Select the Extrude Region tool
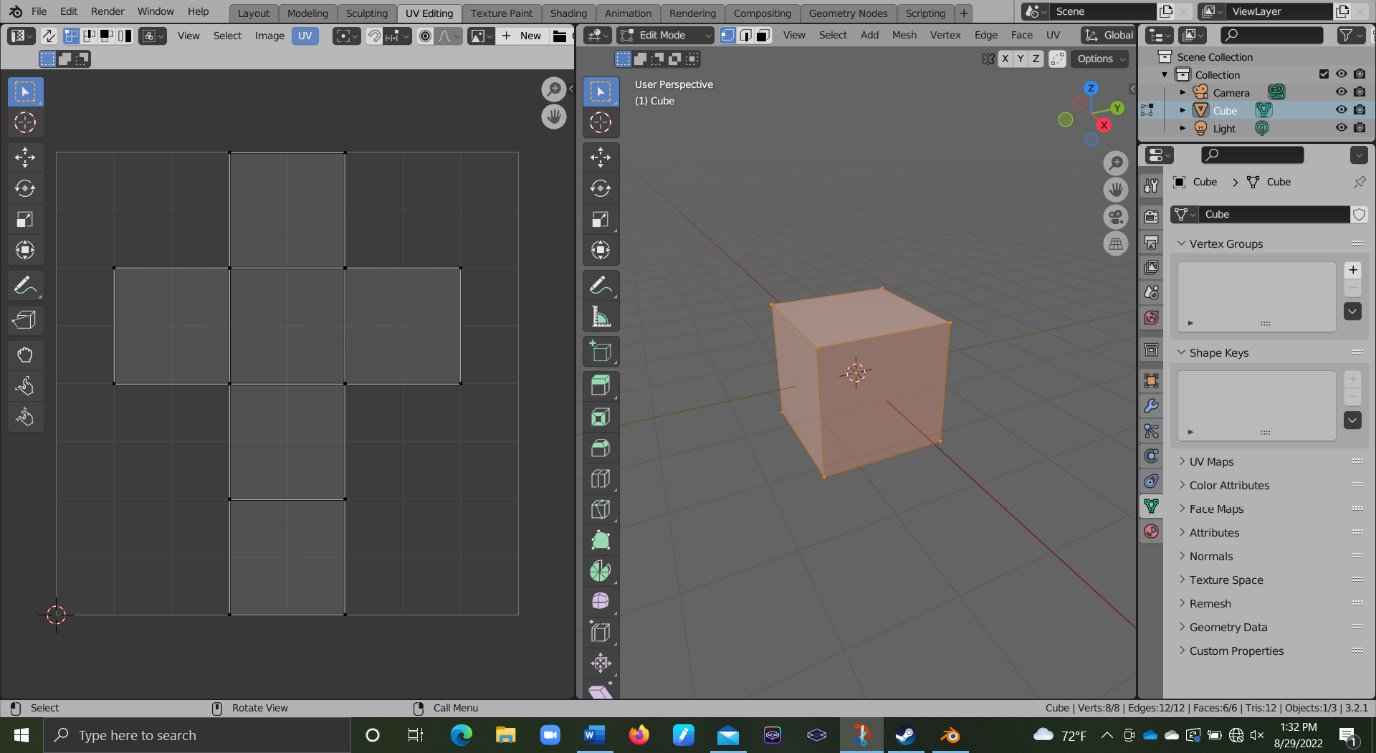This screenshot has height=753, width=1376. pyautogui.click(x=601, y=385)
